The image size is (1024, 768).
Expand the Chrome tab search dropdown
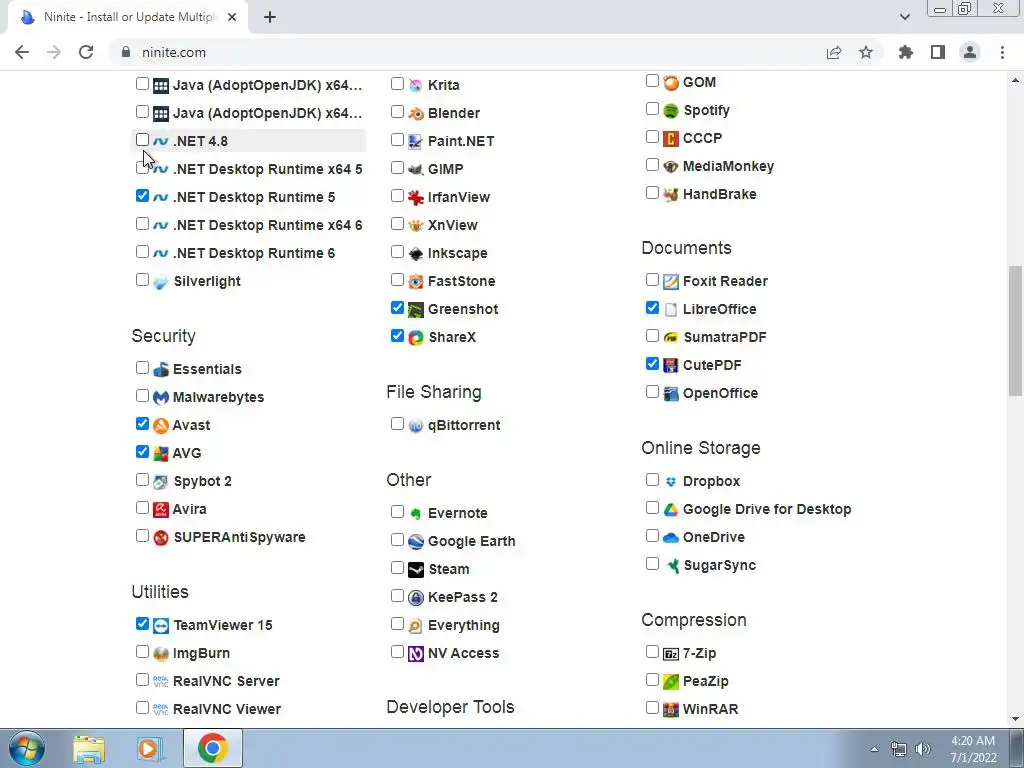905,17
